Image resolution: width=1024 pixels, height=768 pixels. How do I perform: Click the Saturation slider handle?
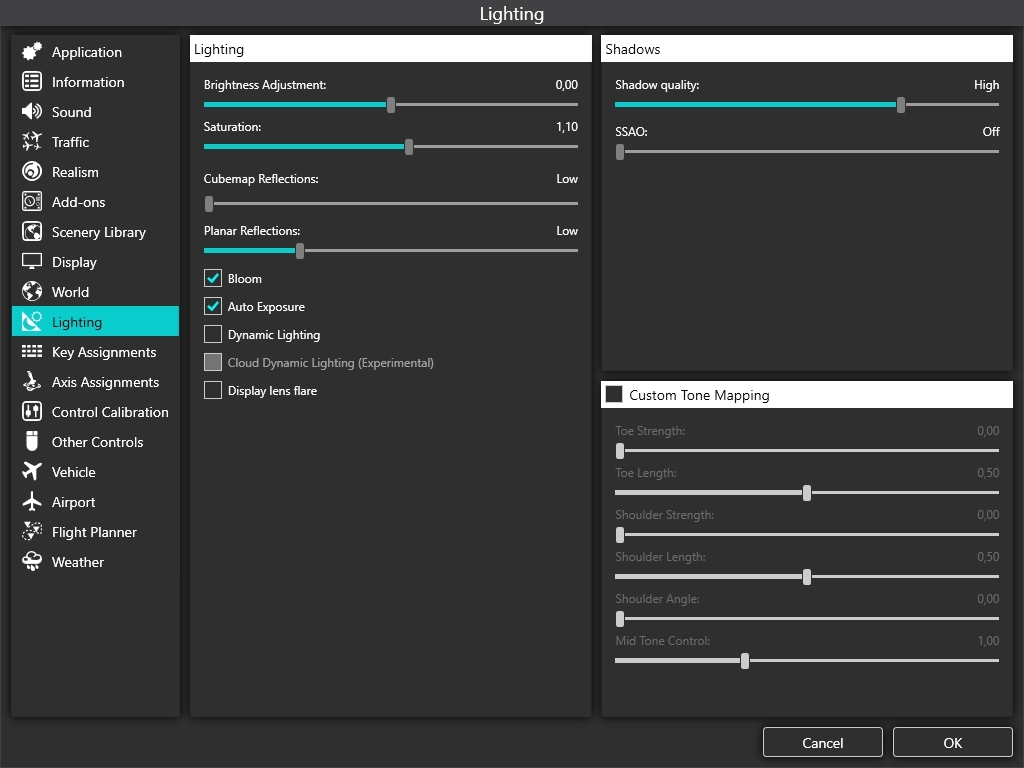[409, 147]
